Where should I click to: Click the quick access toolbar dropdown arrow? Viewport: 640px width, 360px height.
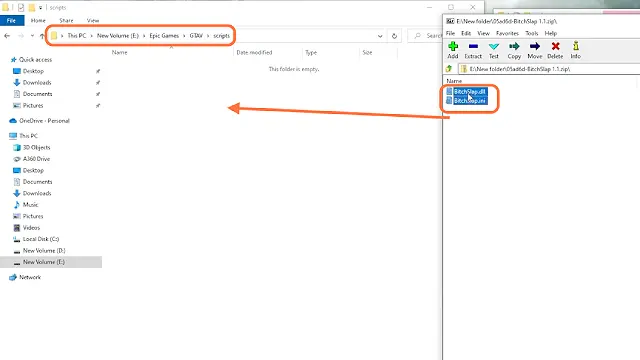tap(40, 8)
